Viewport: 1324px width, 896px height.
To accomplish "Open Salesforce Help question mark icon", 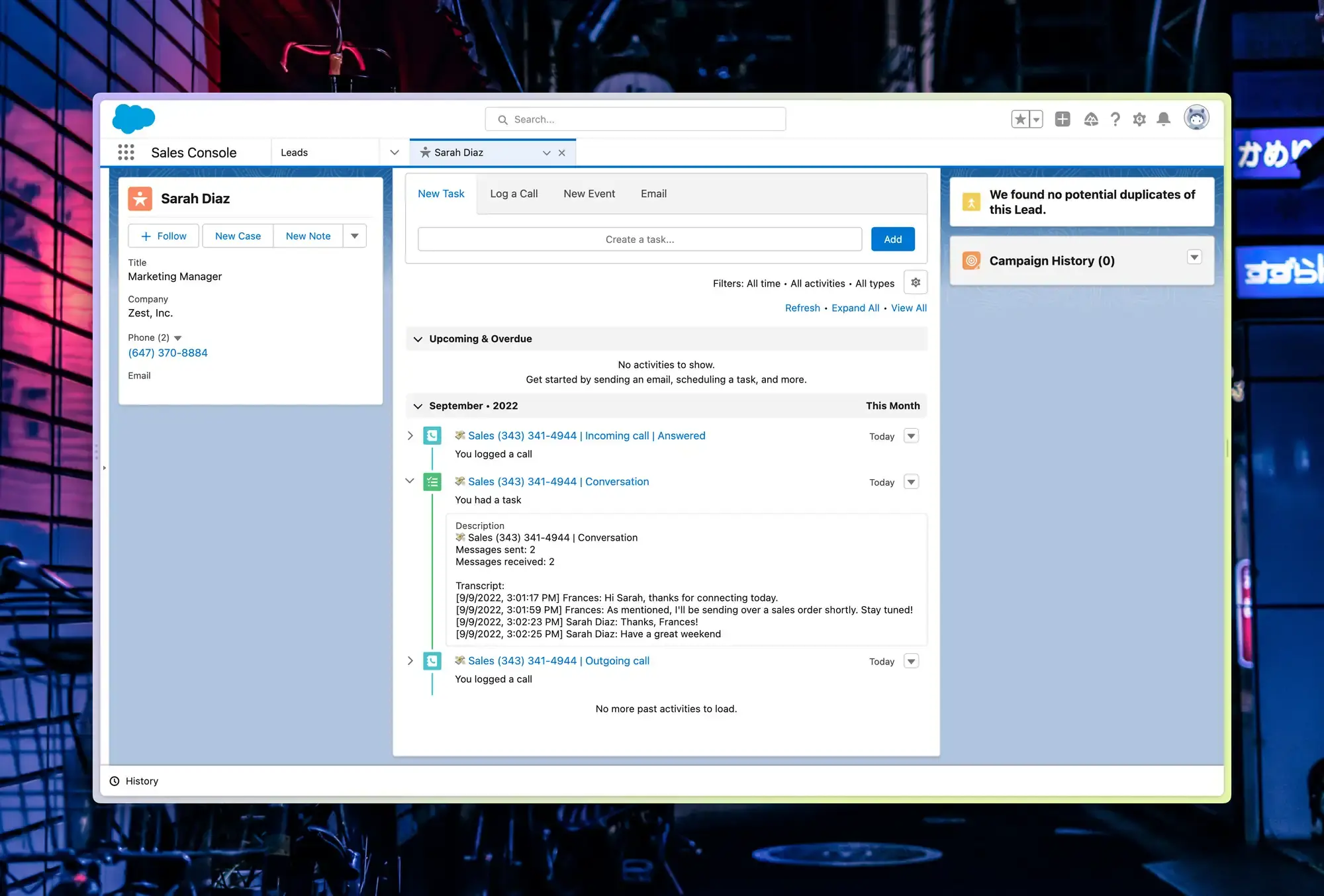I will 1115,119.
